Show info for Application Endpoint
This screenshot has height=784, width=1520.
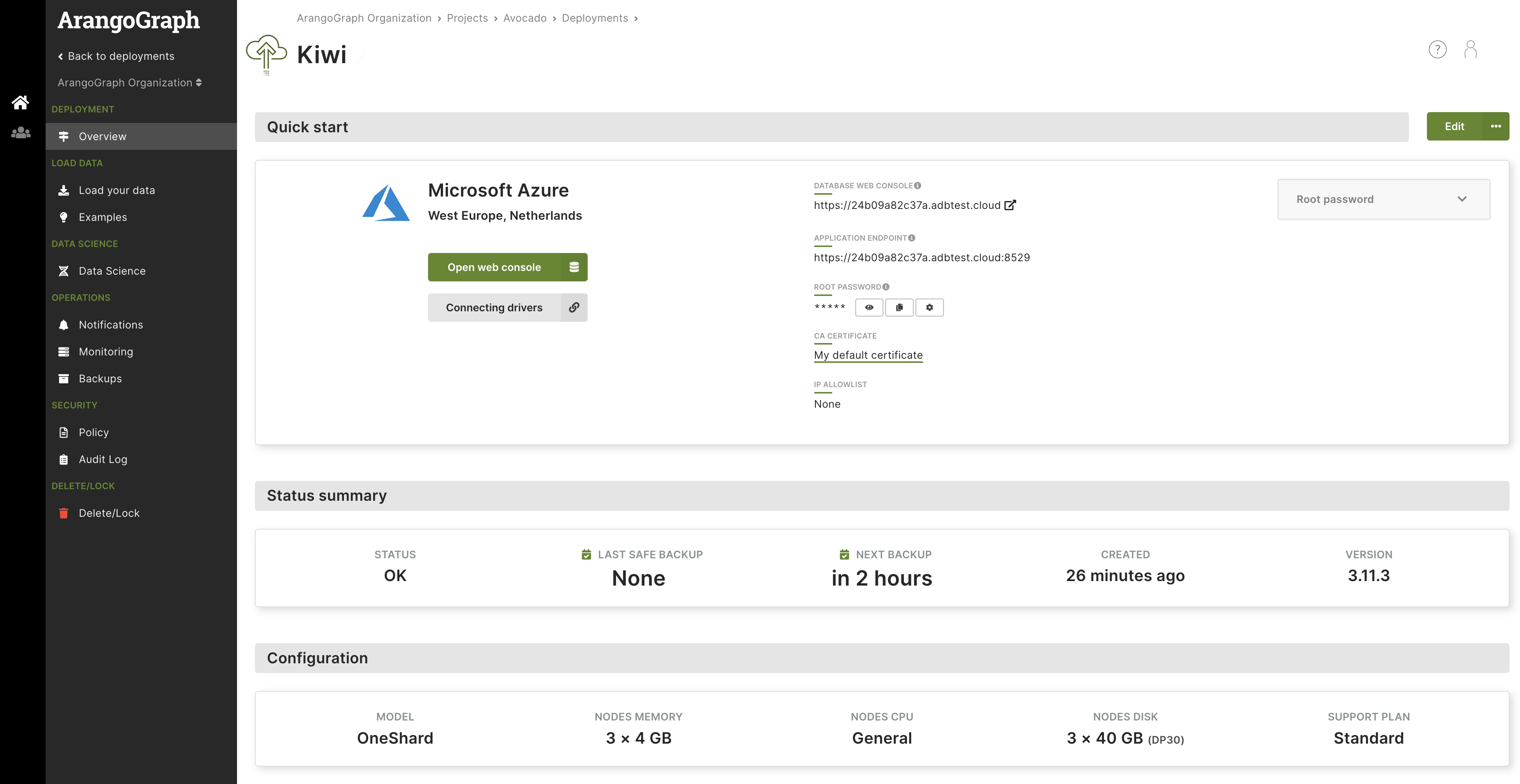coord(912,238)
